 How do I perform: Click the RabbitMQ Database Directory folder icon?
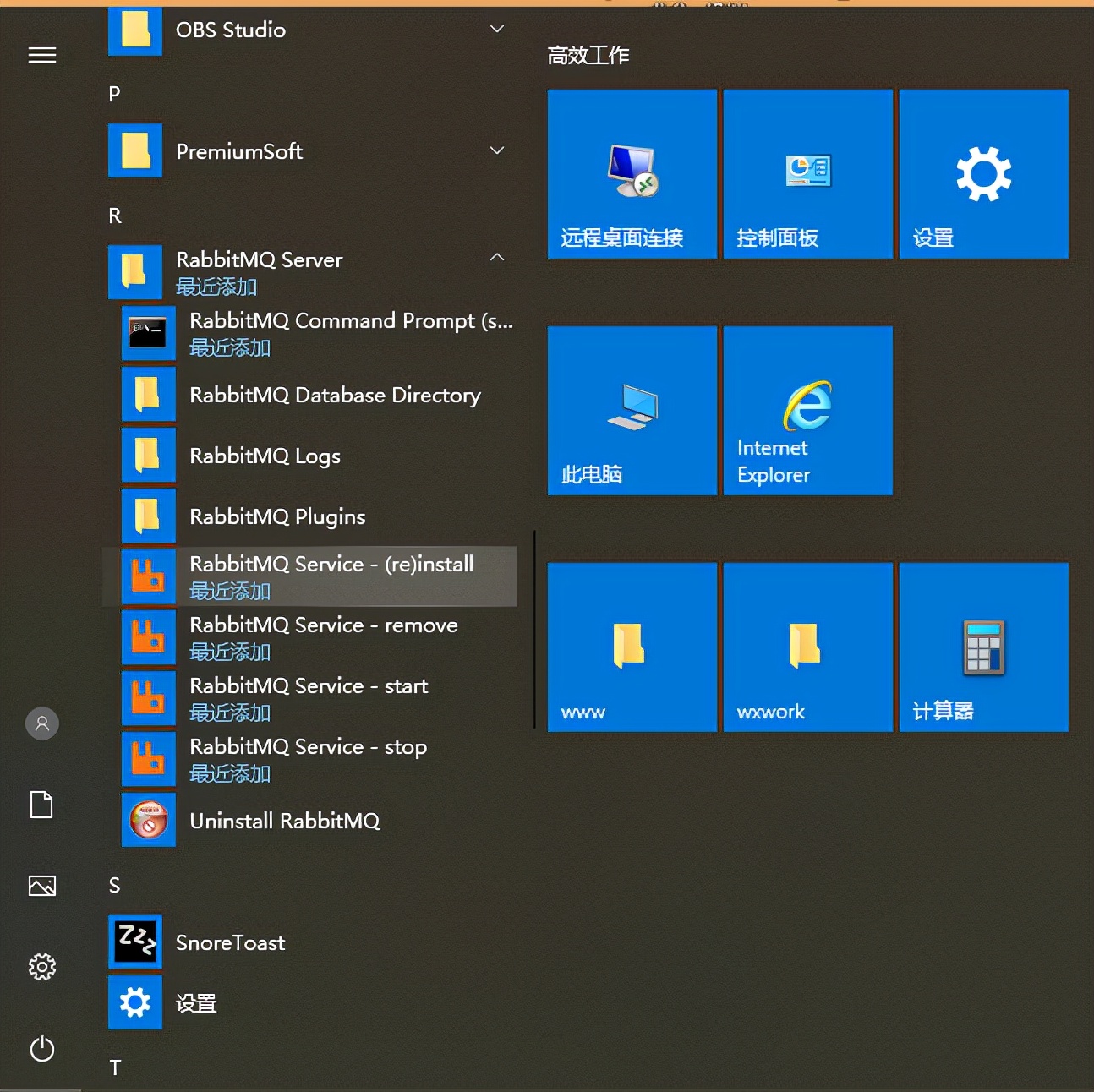[x=149, y=394]
